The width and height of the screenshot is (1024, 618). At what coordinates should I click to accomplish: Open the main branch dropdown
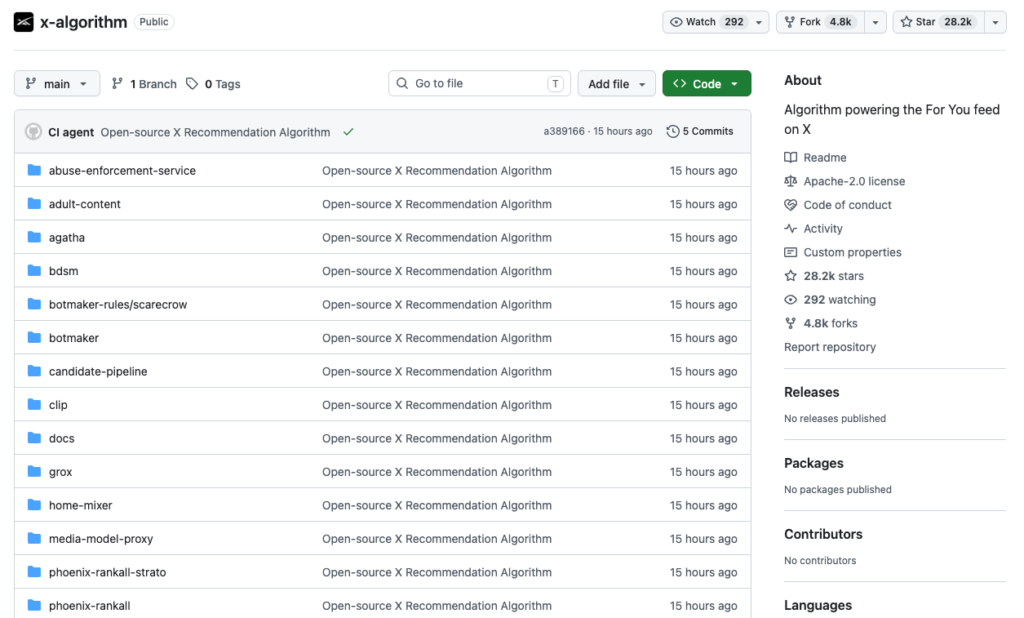click(57, 84)
